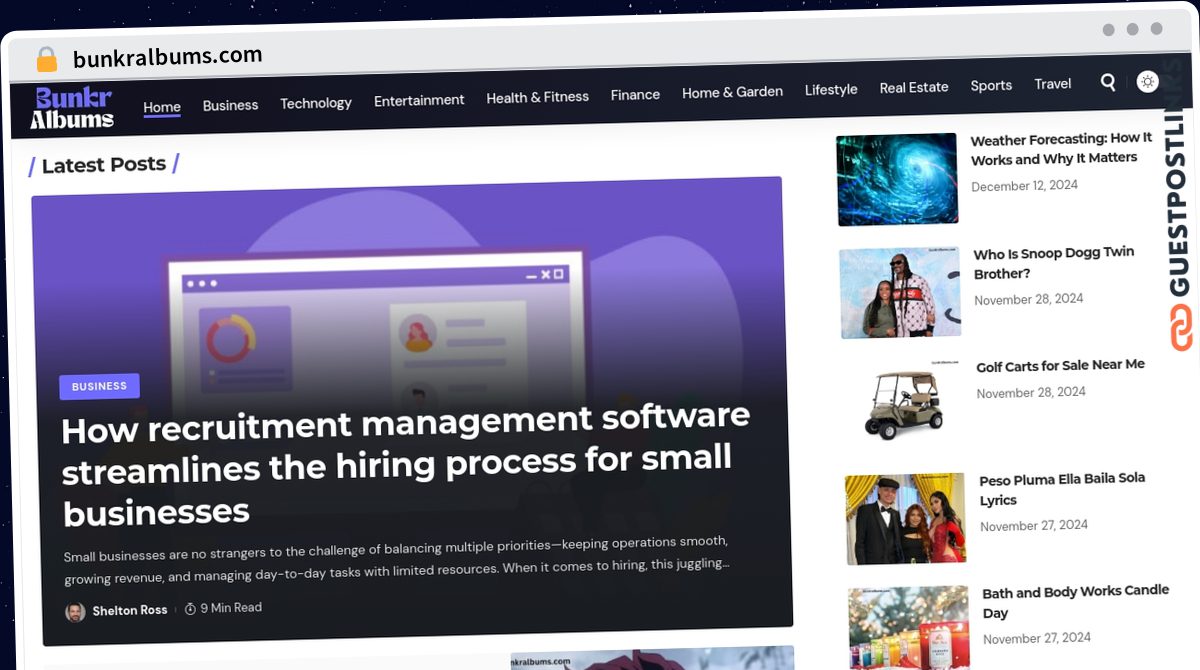The height and width of the screenshot is (670, 1200).
Task: Open the Who Is Snoop Dogg Twin Brother link
Action: (1054, 263)
